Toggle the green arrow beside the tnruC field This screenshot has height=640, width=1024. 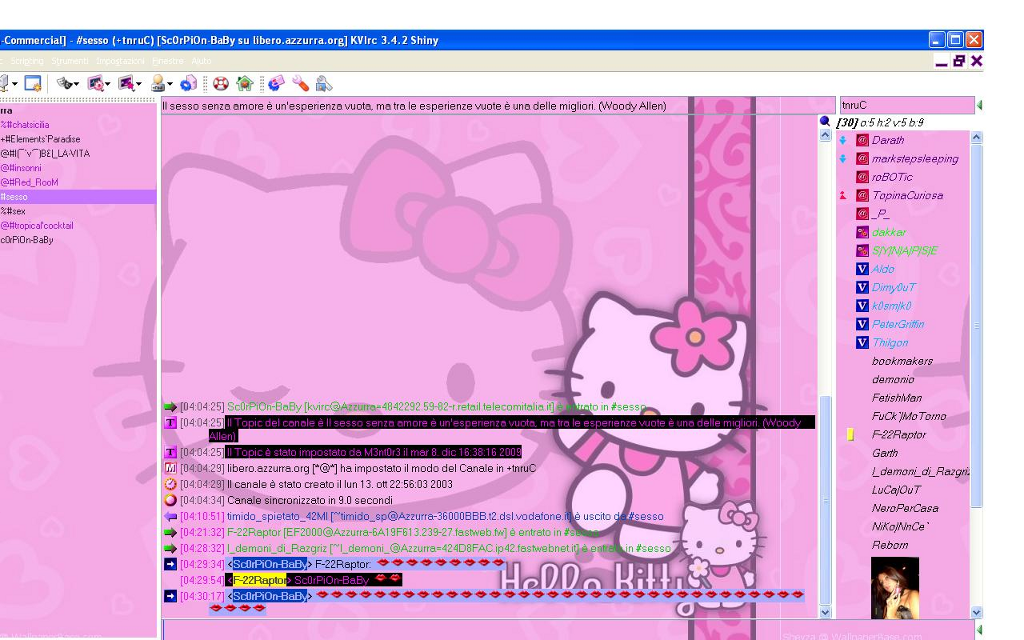[979, 105]
